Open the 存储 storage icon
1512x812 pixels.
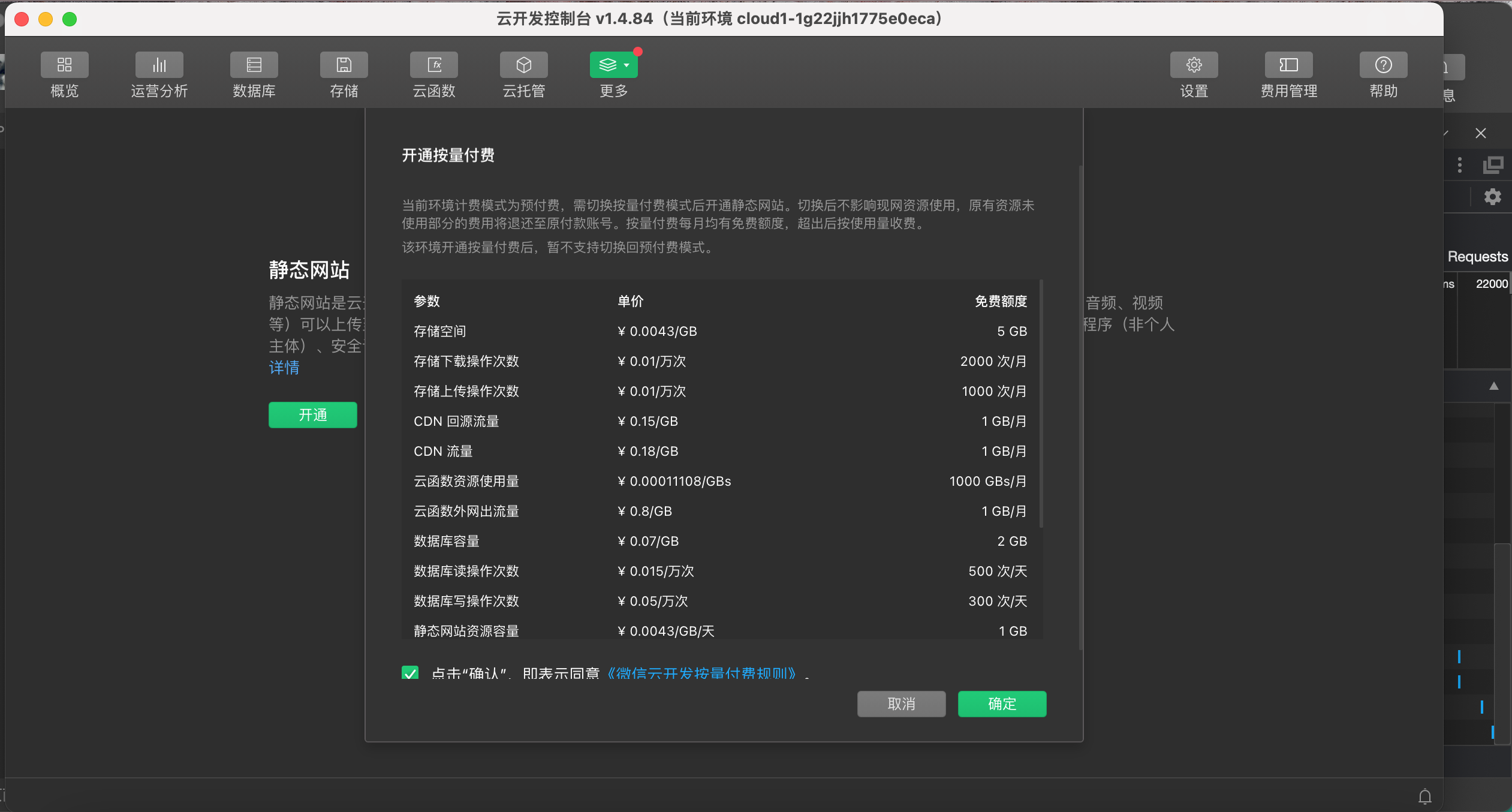tap(344, 65)
